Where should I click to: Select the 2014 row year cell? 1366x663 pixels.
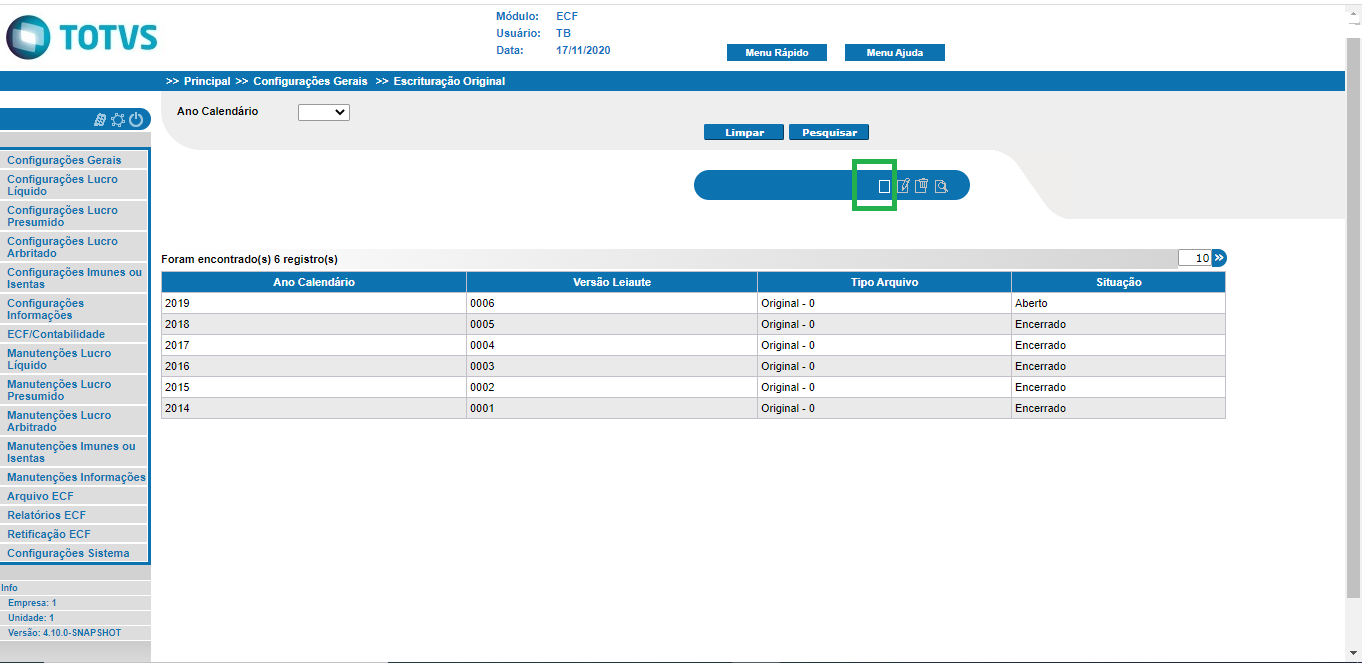[314, 408]
